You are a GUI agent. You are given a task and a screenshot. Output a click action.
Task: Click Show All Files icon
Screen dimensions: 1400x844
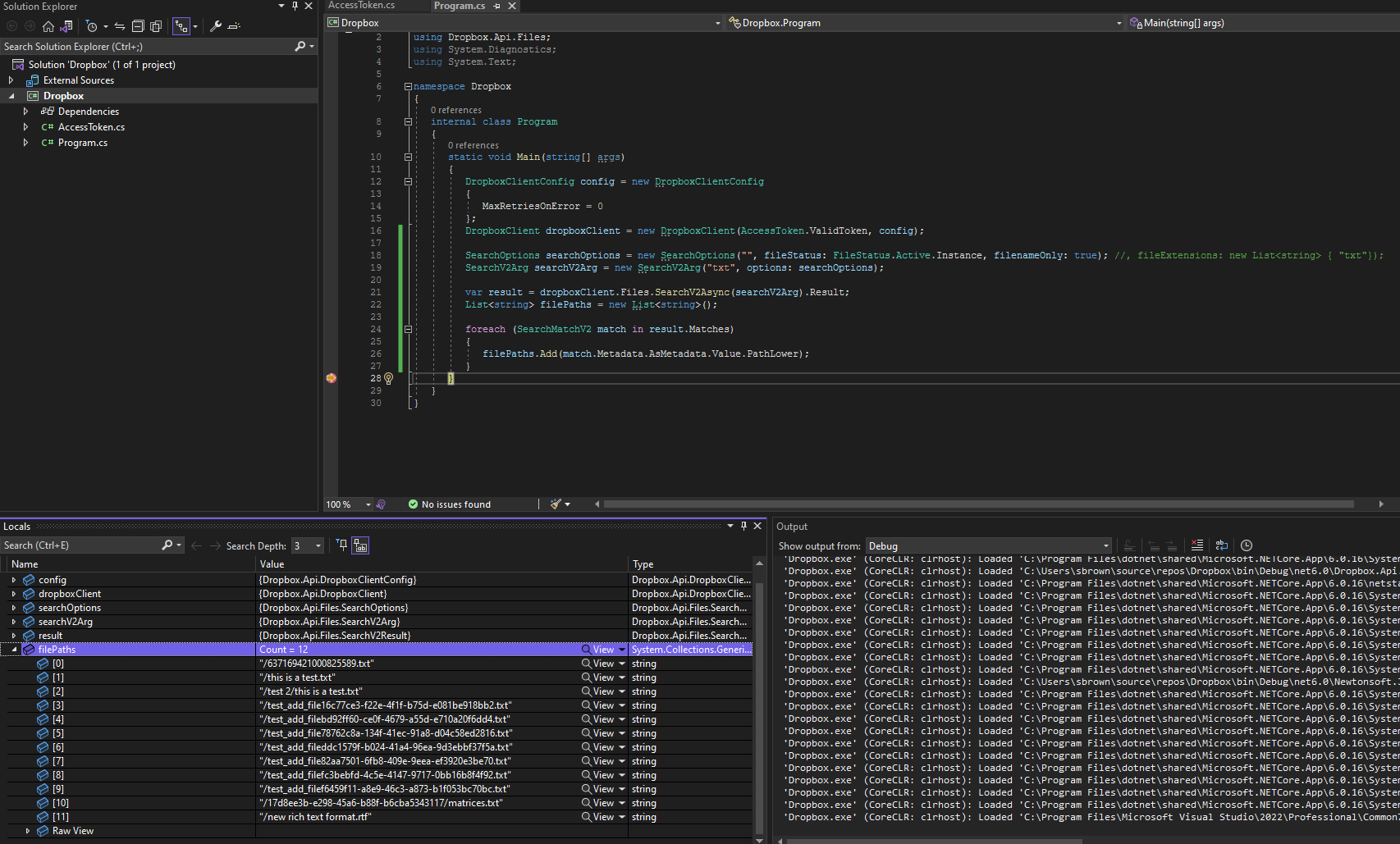[x=156, y=26]
